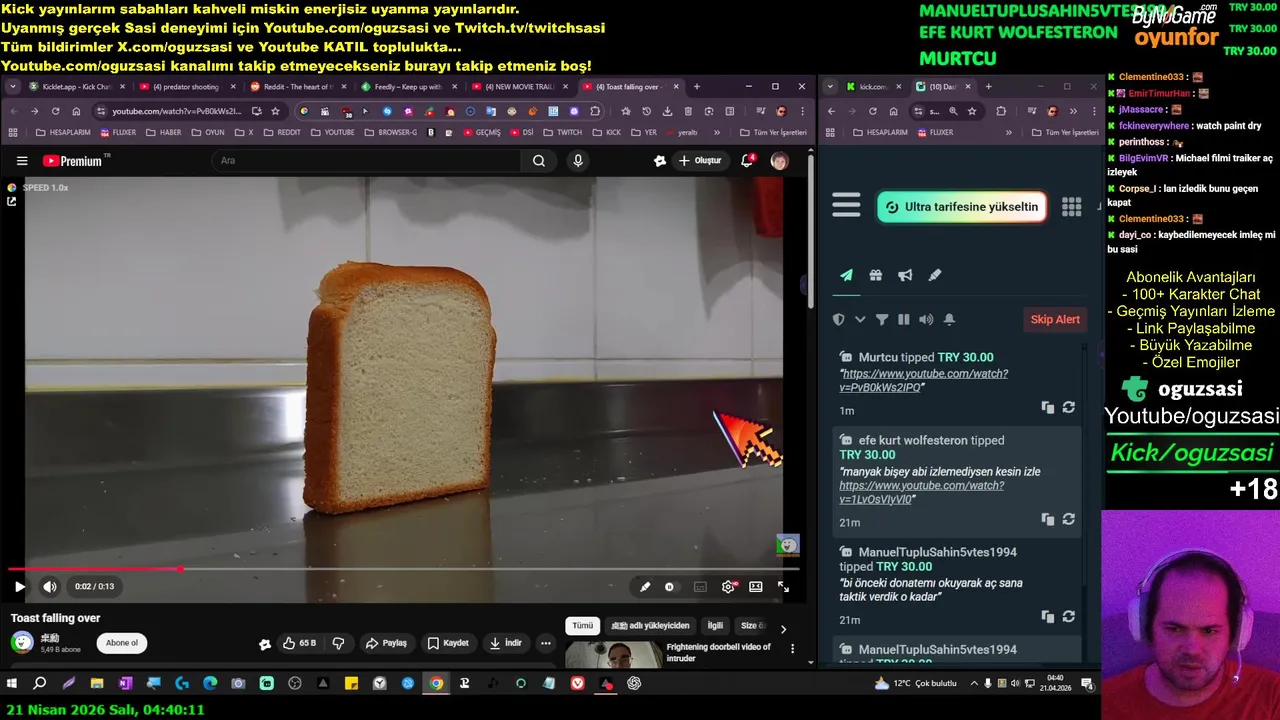Image resolution: width=1280 pixels, height=720 pixels.
Task: Expand left browser tab search chevron
Action: coord(12,87)
